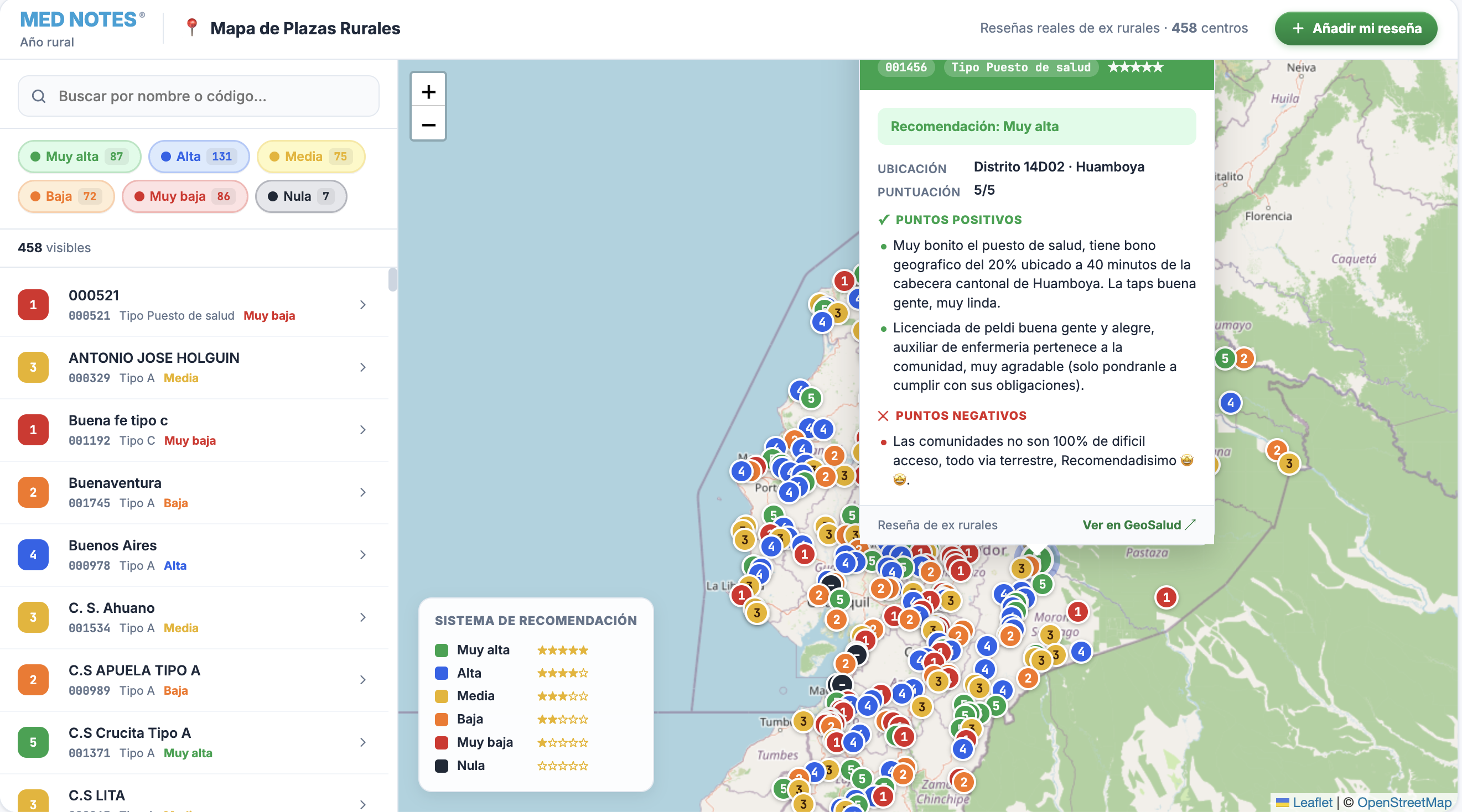Toggle the Nula 7 filter chip

tap(301, 196)
